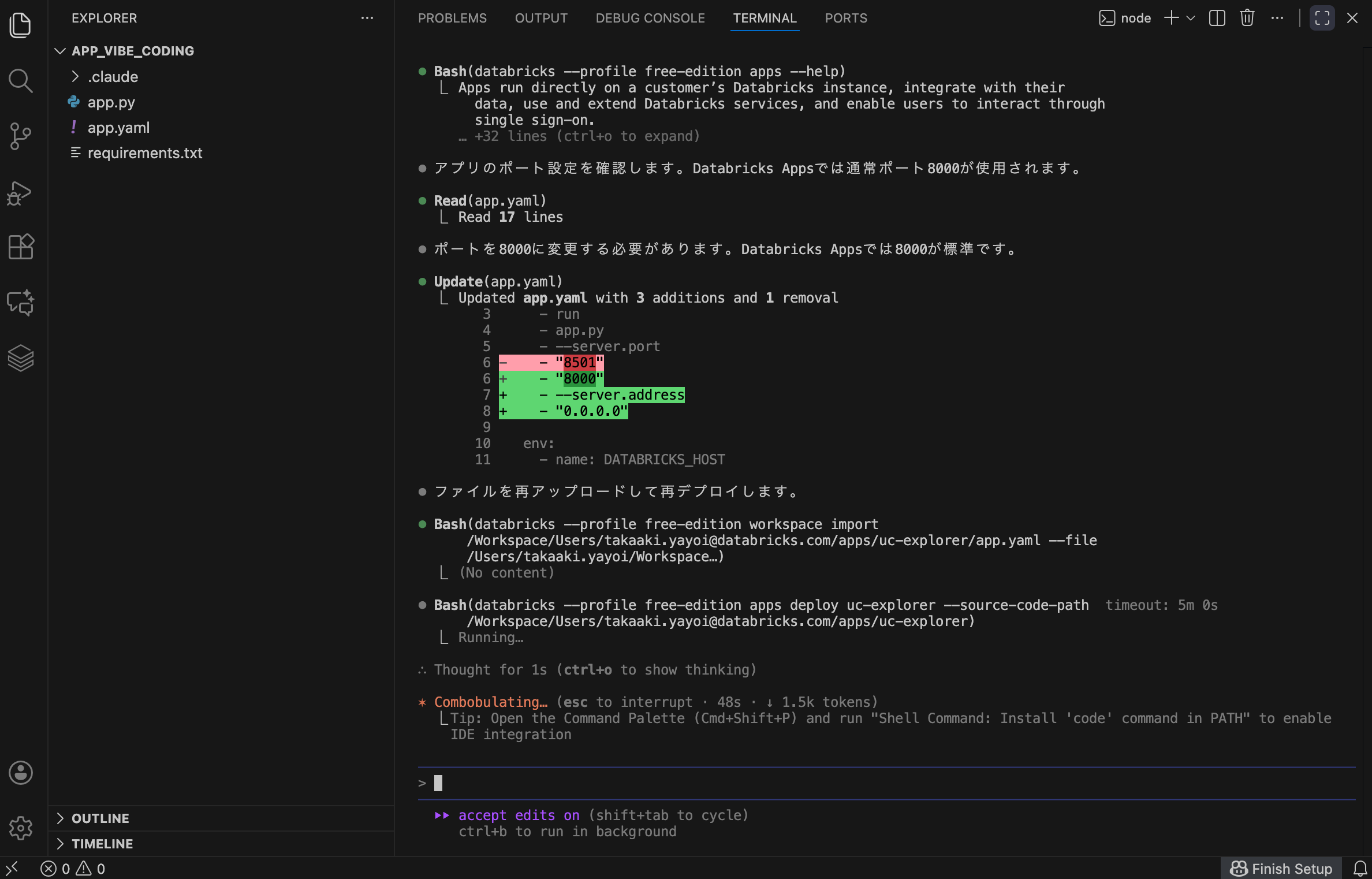
Task: Collapse the APP_VIBE_CODING folder
Action: pyautogui.click(x=60, y=51)
